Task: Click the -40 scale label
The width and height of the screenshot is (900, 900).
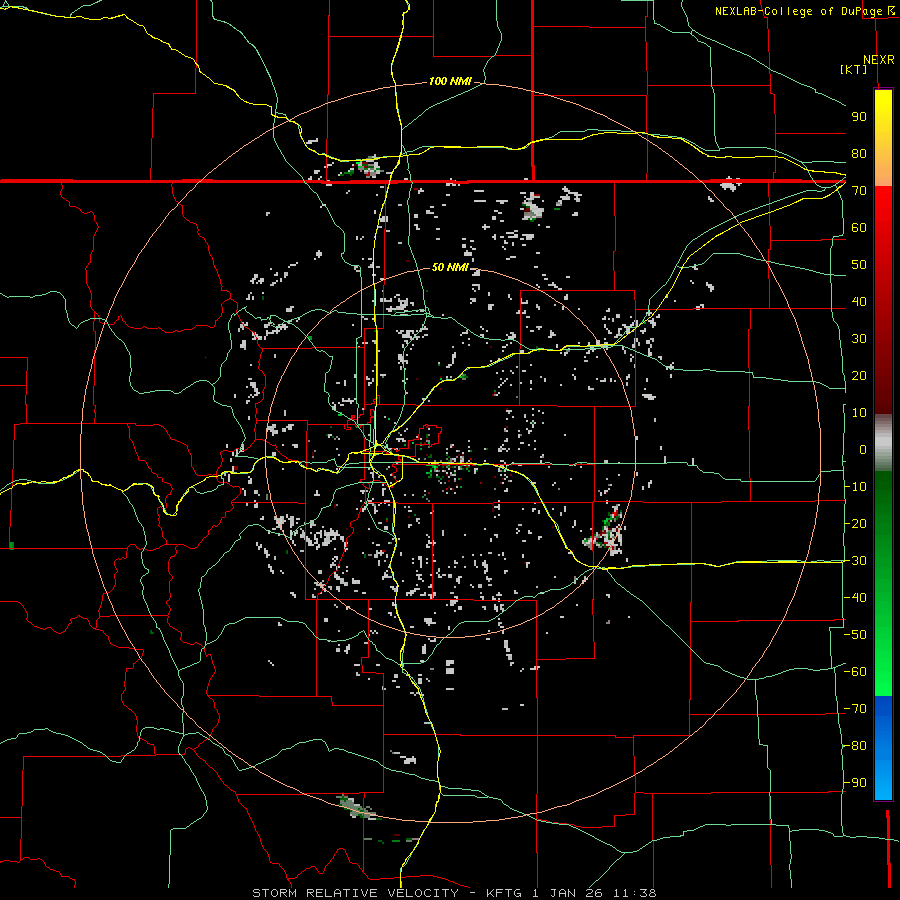Action: point(855,598)
